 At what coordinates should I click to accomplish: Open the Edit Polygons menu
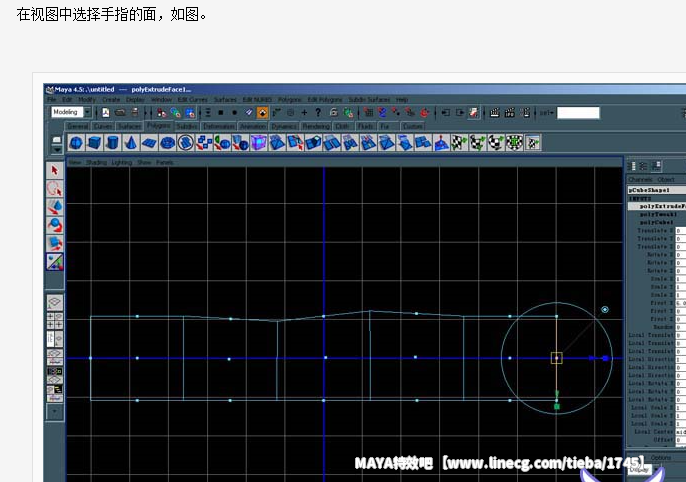[x=325, y=100]
